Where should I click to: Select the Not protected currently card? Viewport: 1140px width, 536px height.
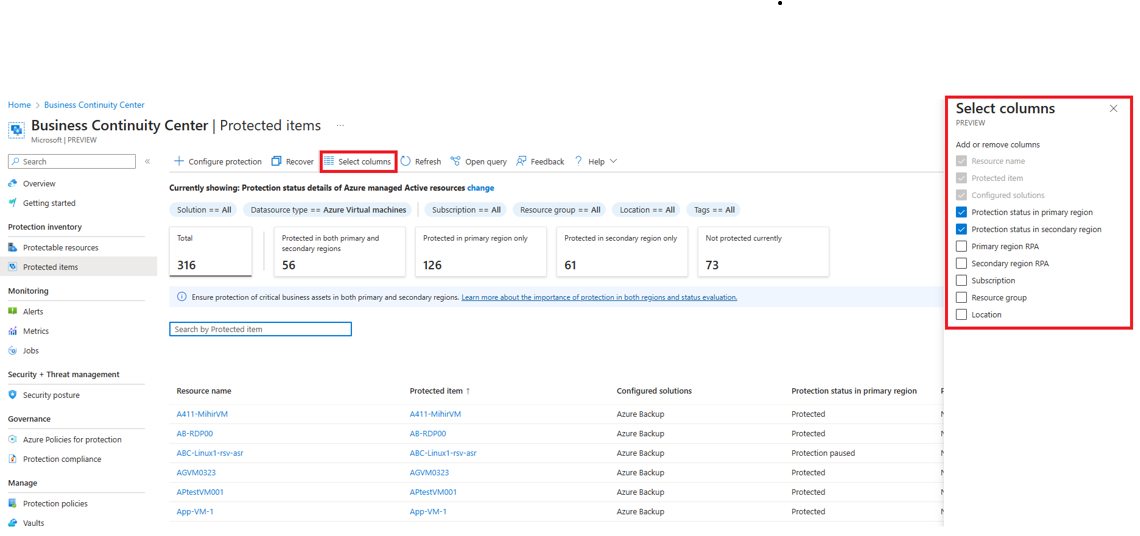pyautogui.click(x=763, y=252)
